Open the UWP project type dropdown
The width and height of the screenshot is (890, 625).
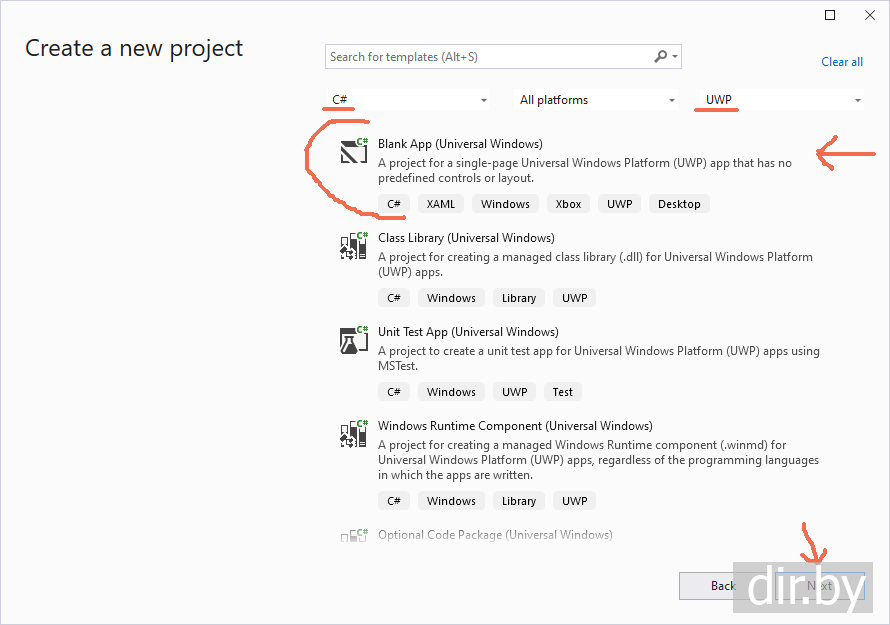[782, 100]
